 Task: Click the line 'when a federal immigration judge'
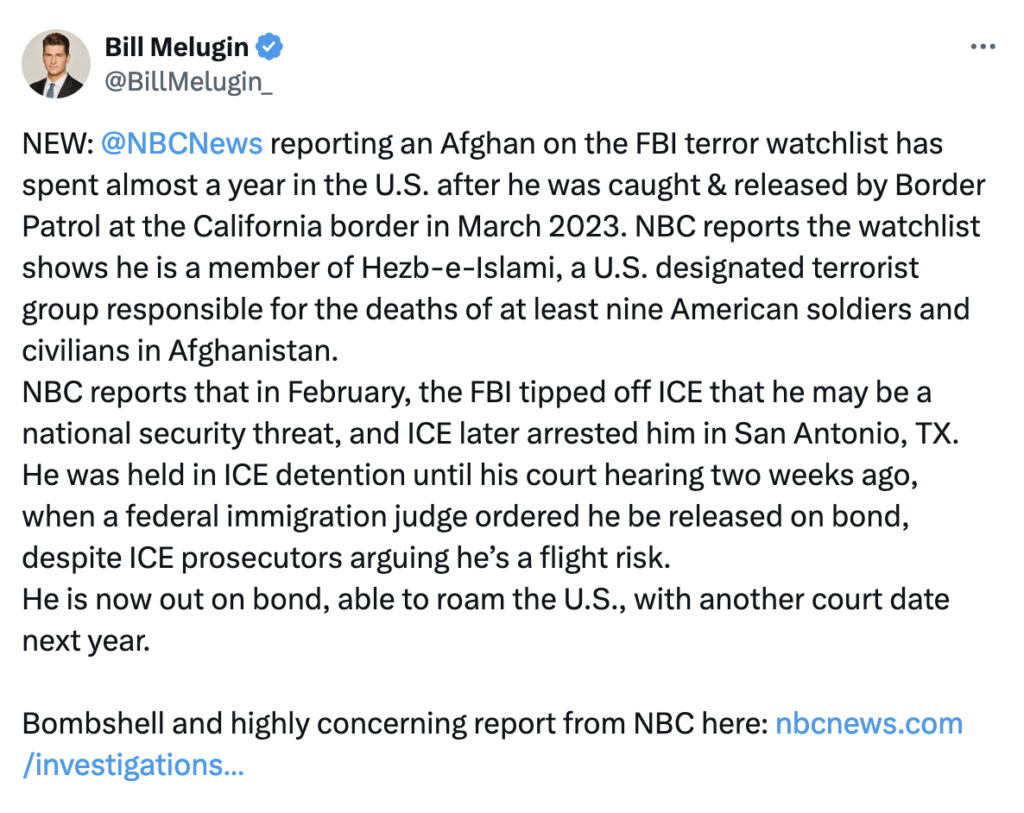(x=466, y=517)
